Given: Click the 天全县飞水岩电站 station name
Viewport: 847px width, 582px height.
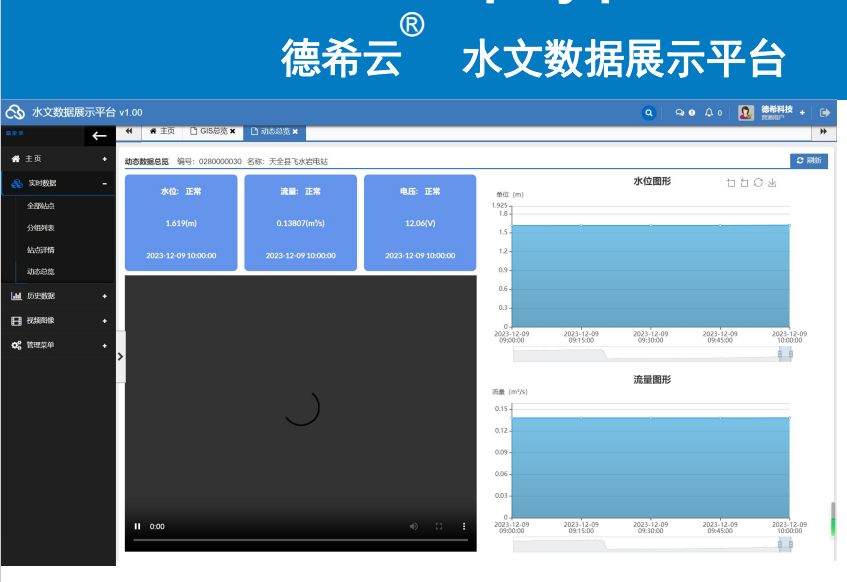Looking at the screenshot, I should 298,162.
